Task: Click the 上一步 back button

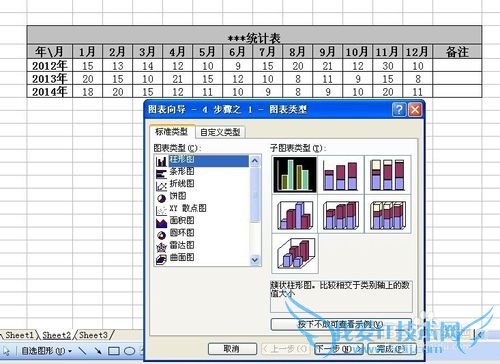Action: [285, 349]
